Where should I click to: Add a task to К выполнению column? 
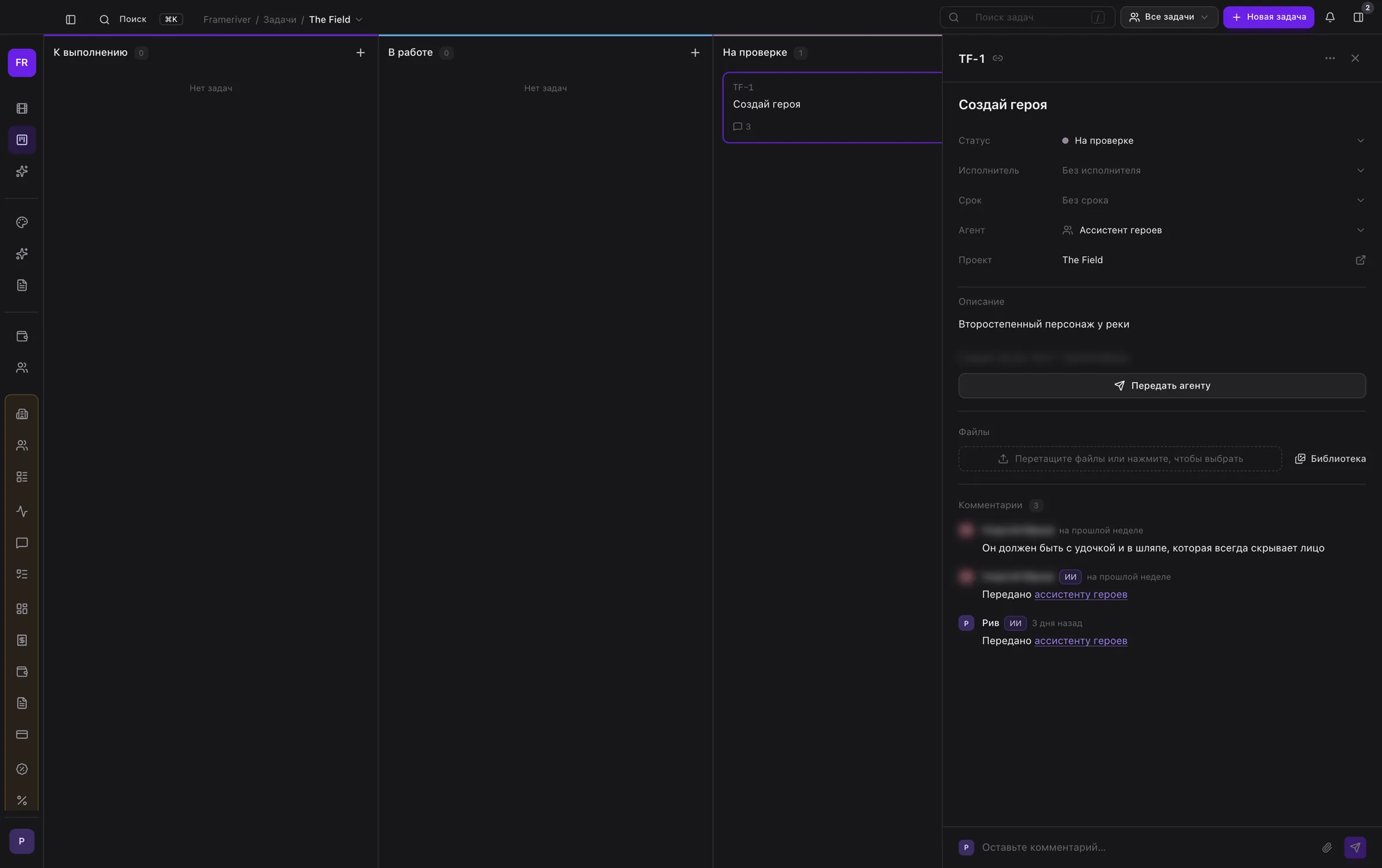[x=360, y=52]
